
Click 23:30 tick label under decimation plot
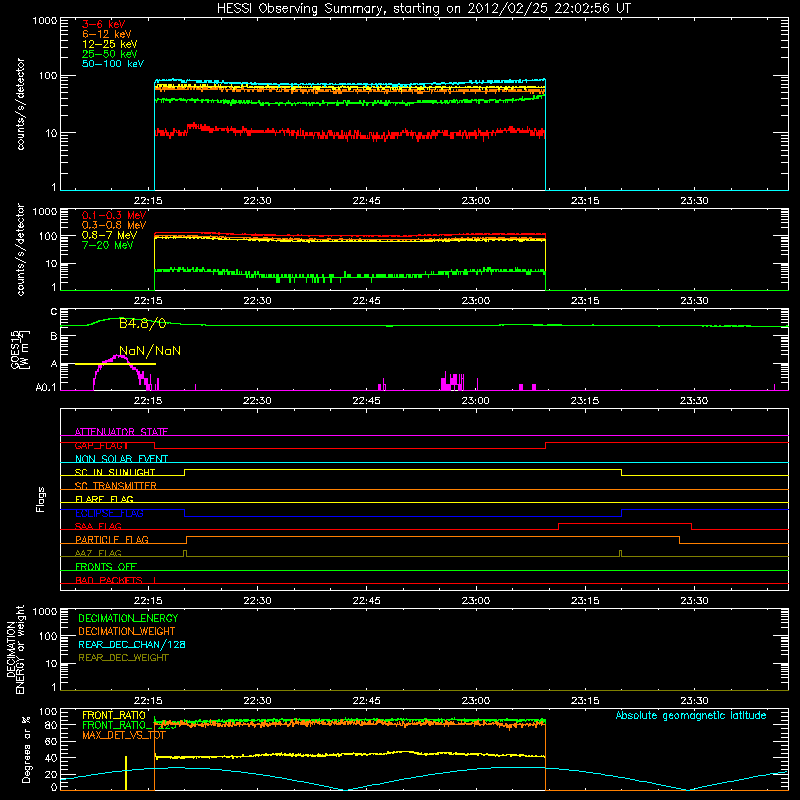(694, 701)
